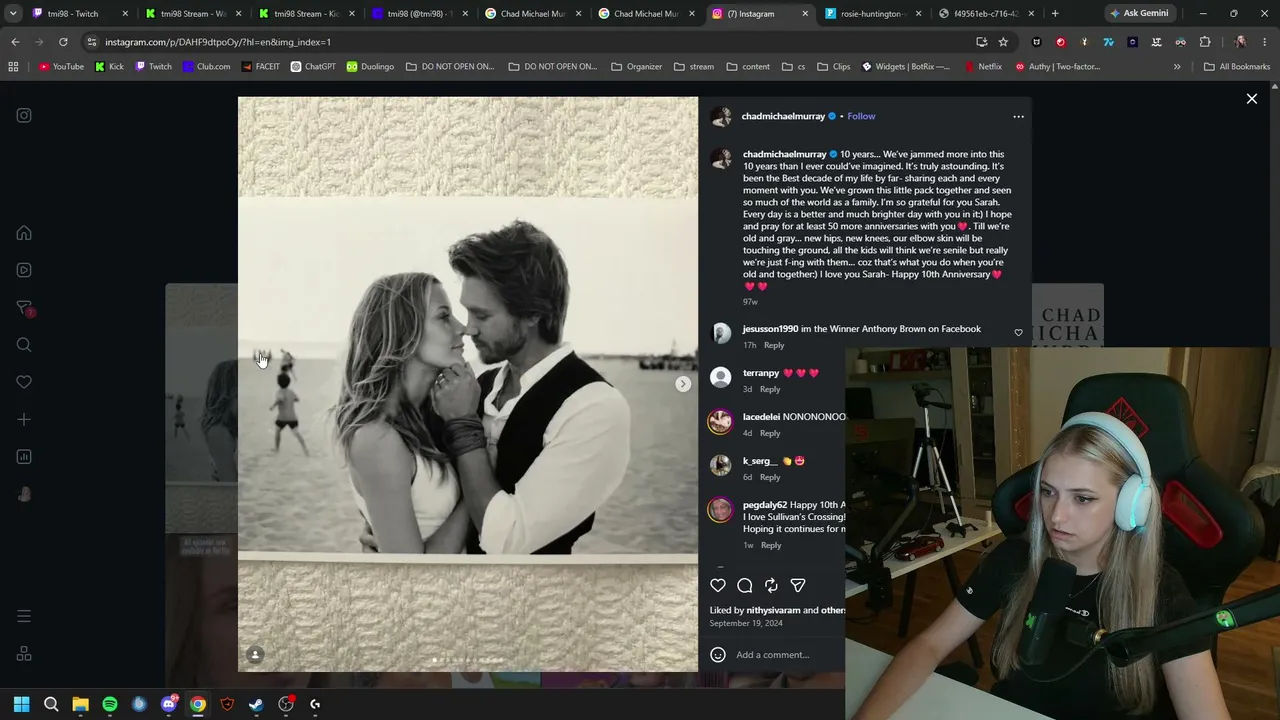Open Messages with the notification badge
The image size is (1280, 720).
pyautogui.click(x=24, y=308)
